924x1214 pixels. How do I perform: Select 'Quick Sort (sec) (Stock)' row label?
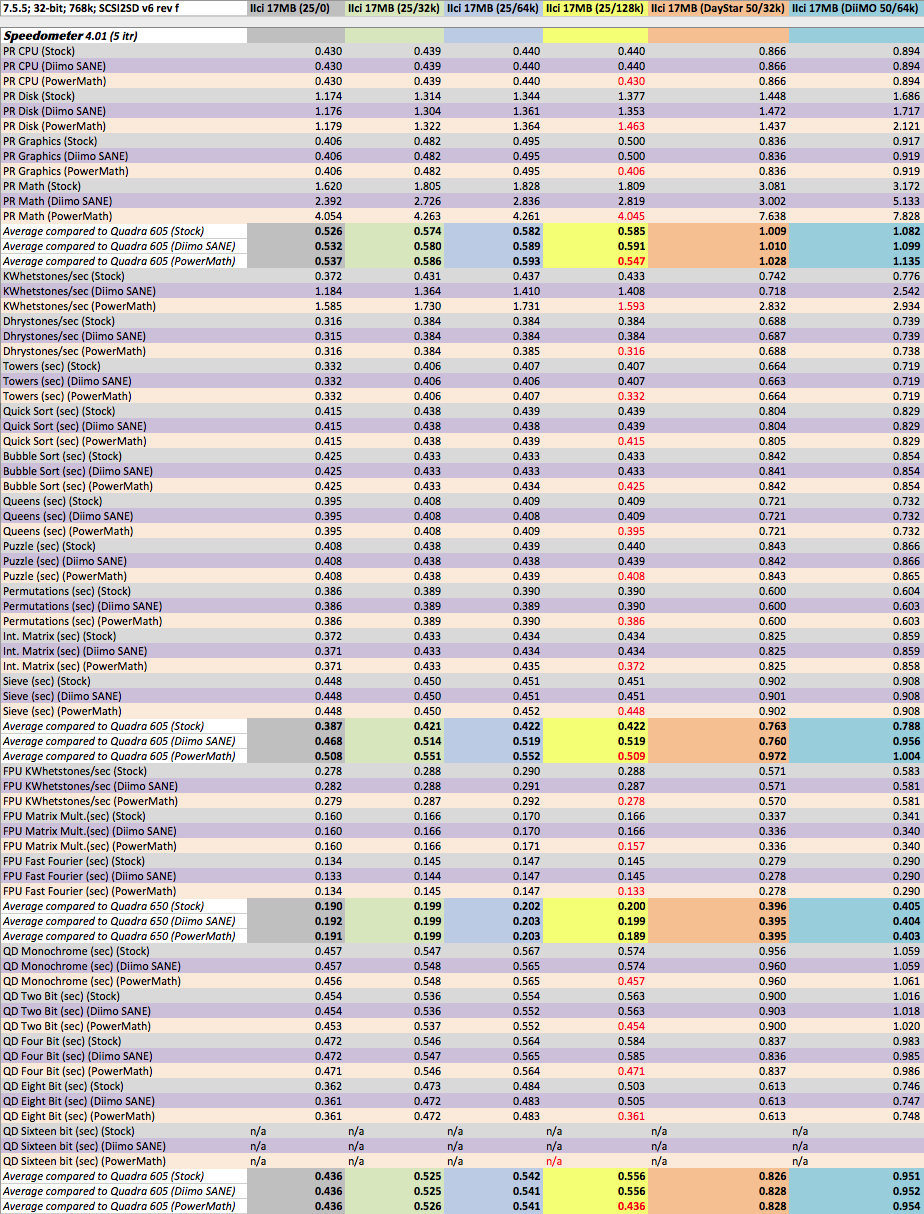tap(59, 410)
